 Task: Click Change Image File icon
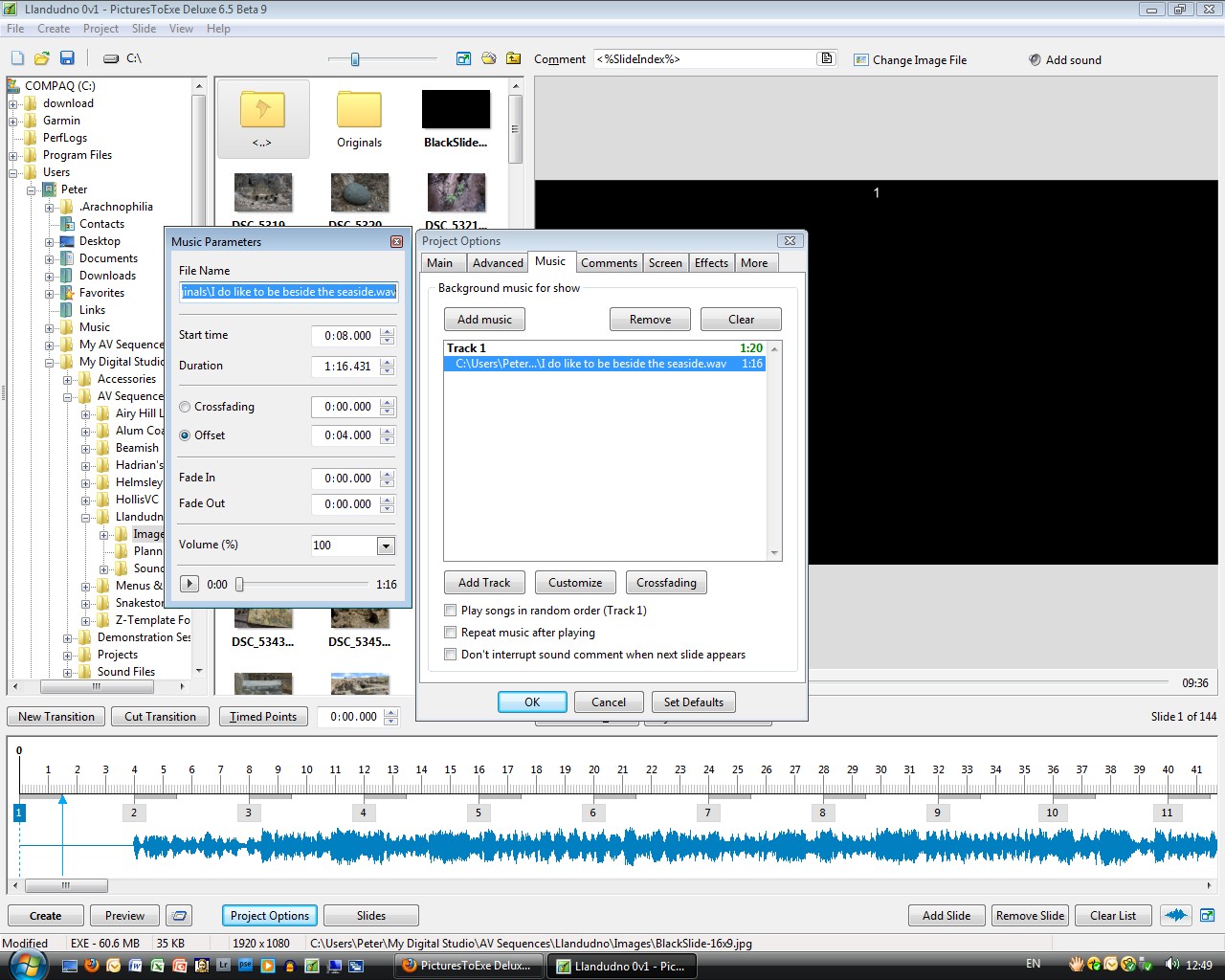click(860, 59)
